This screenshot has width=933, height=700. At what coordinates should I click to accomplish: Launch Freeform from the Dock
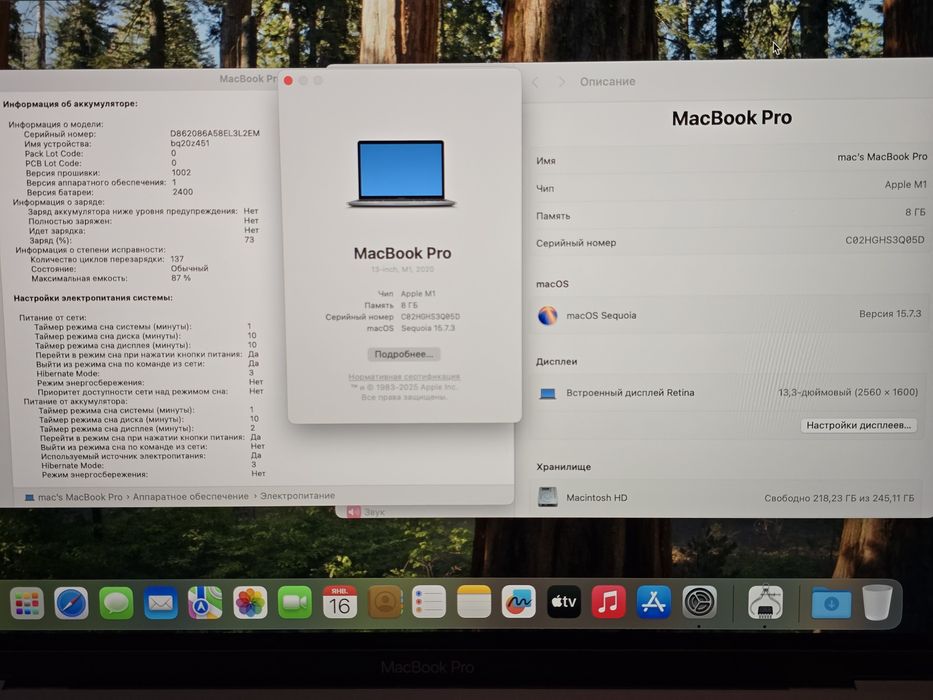click(519, 602)
